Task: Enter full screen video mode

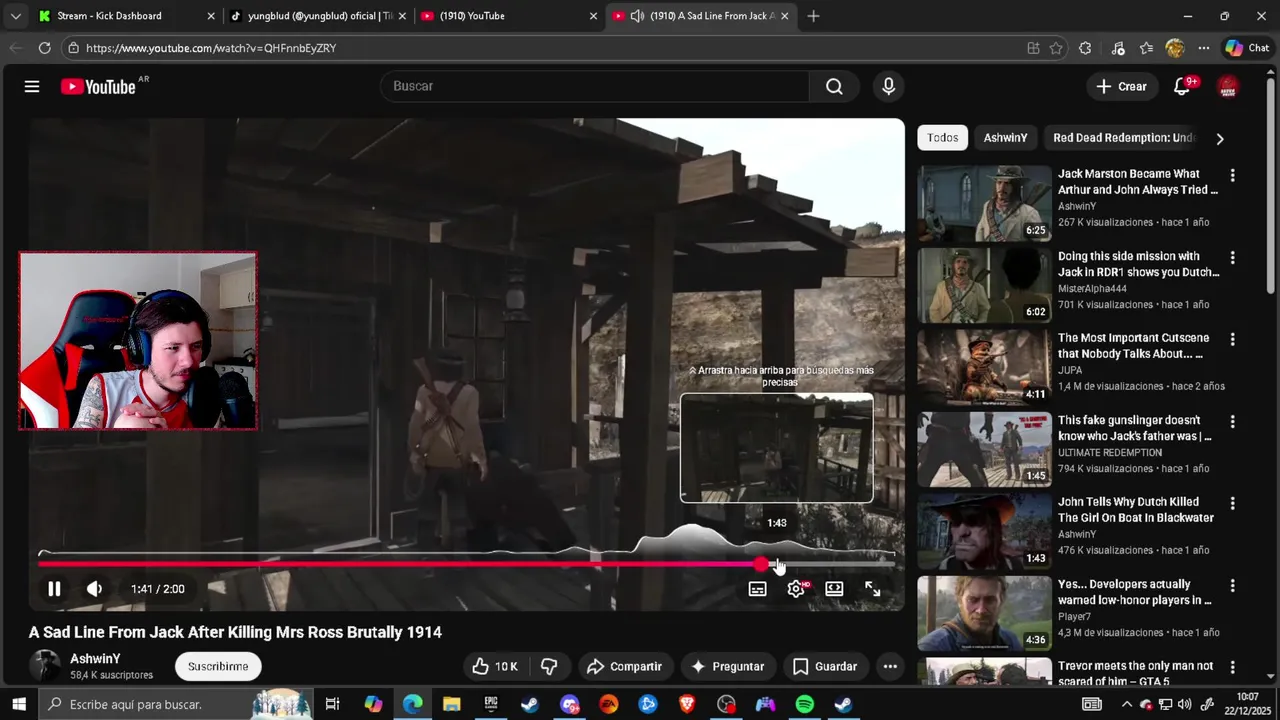Action: (x=873, y=589)
